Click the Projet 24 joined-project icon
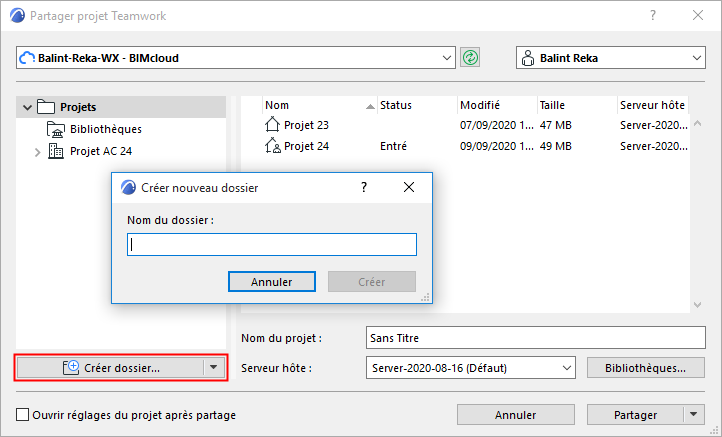 273,146
